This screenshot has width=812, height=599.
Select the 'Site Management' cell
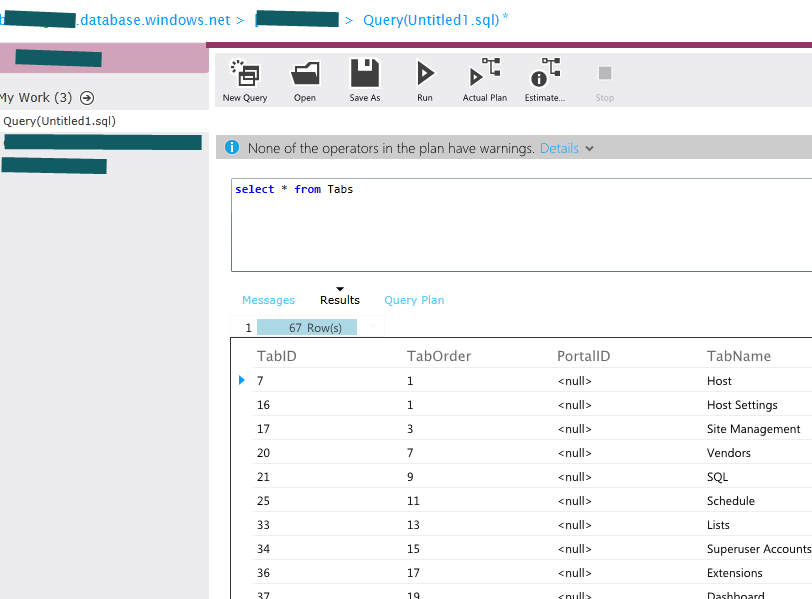point(753,429)
